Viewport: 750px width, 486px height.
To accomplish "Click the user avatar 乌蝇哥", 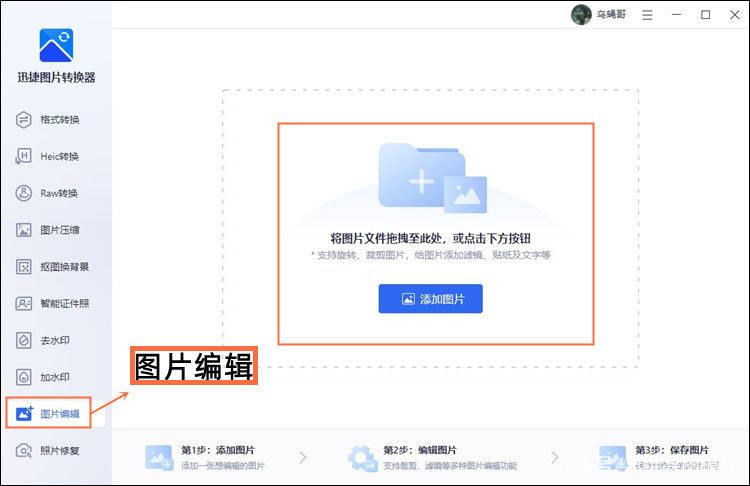I will [x=582, y=15].
